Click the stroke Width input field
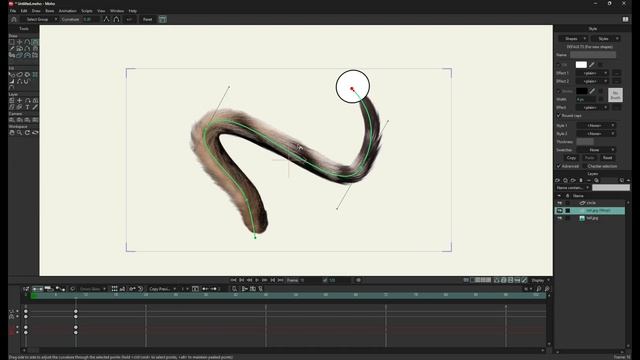640x360 pixels. click(586, 99)
